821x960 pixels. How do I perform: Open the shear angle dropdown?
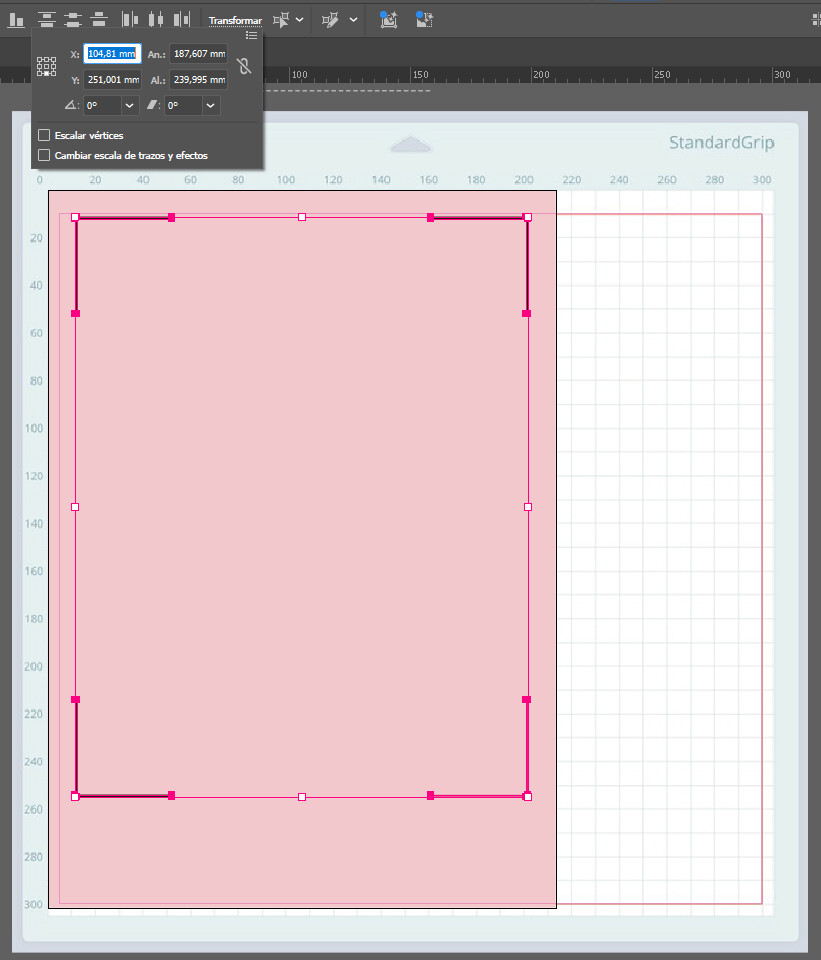tap(210, 105)
